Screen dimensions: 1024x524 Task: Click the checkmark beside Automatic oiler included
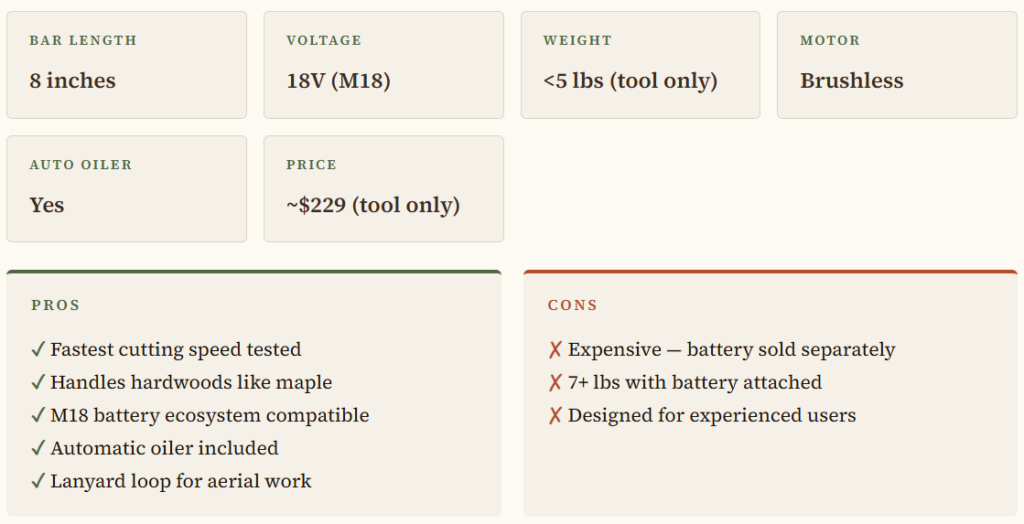[x=38, y=449]
